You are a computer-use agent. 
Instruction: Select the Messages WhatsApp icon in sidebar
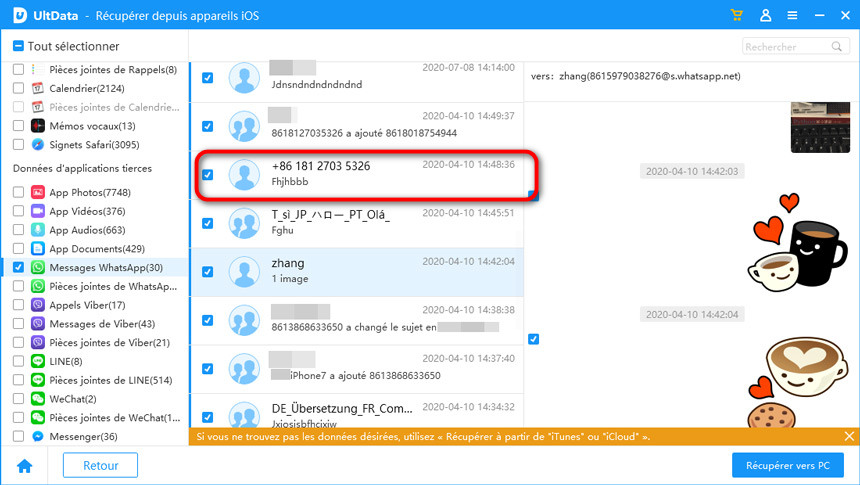coord(38,268)
